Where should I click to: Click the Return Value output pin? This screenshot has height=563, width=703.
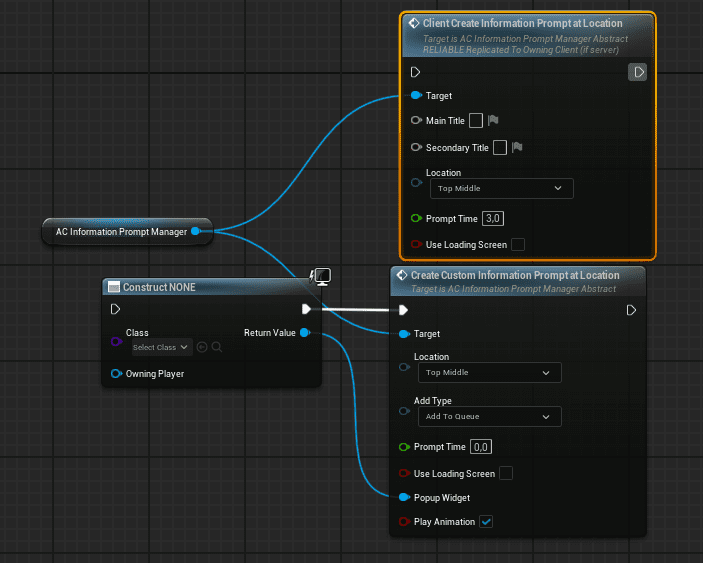pos(305,333)
